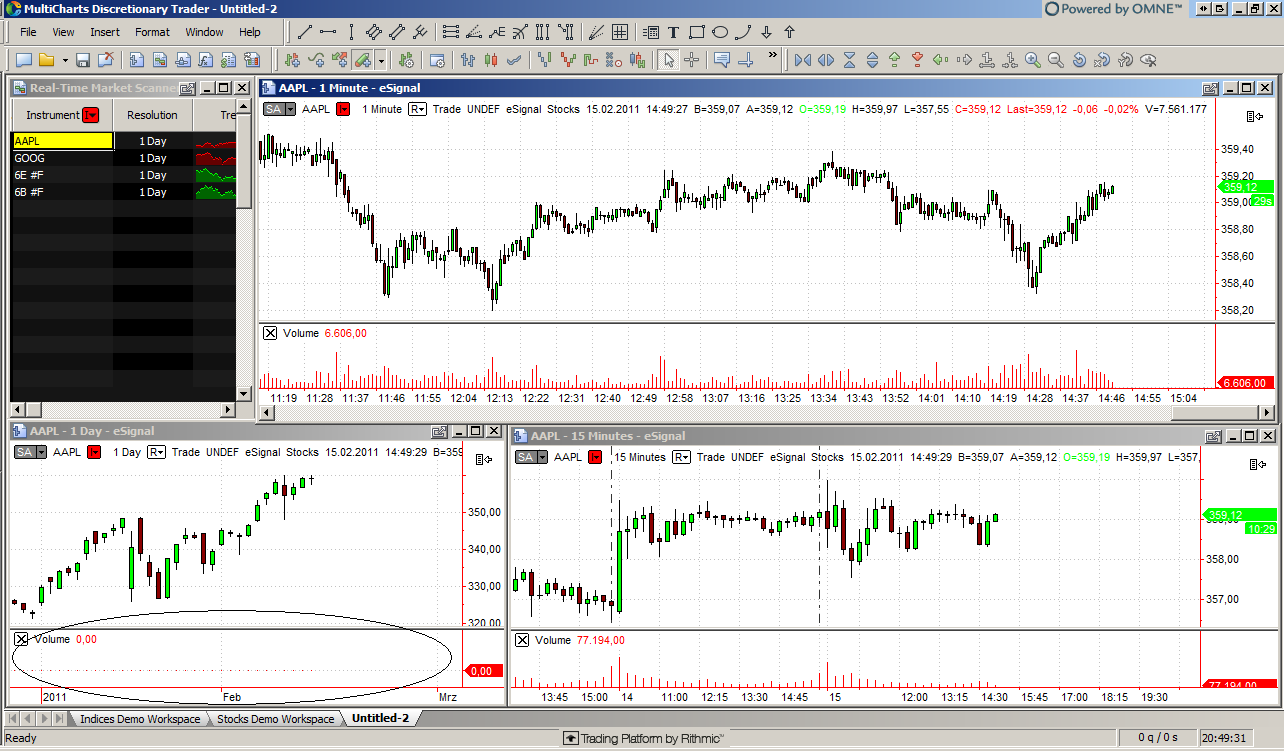Click the Resolution column header in scanner
This screenshot has width=1284, height=751.
[x=153, y=115]
